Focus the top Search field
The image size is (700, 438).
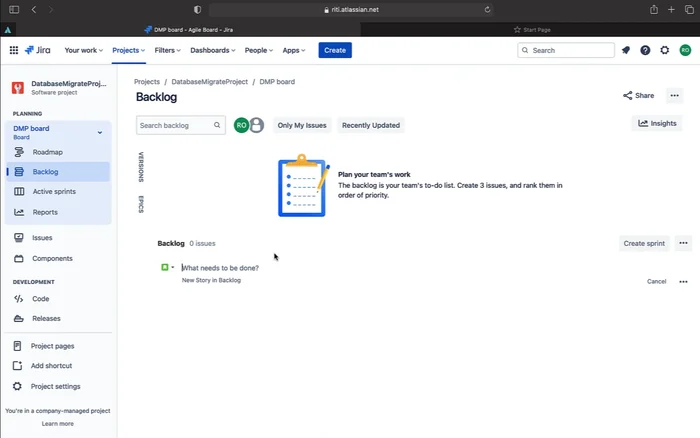coord(566,50)
